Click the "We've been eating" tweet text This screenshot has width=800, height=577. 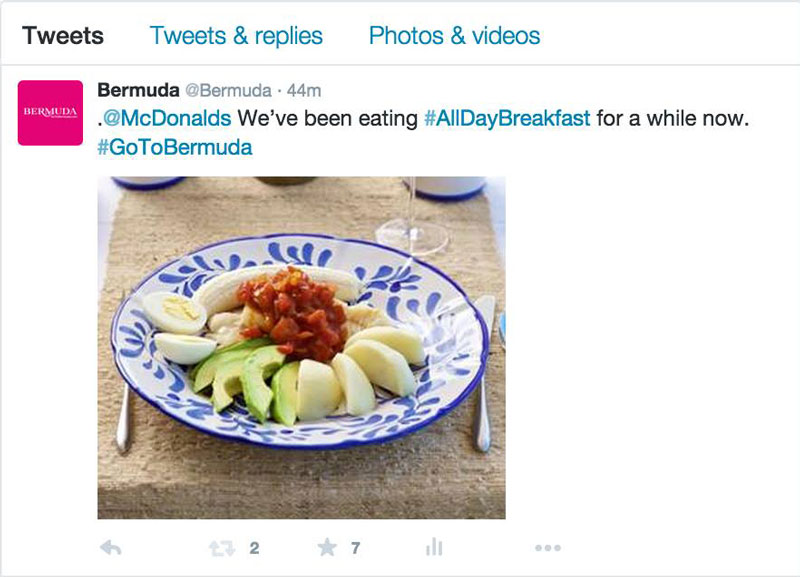point(327,118)
